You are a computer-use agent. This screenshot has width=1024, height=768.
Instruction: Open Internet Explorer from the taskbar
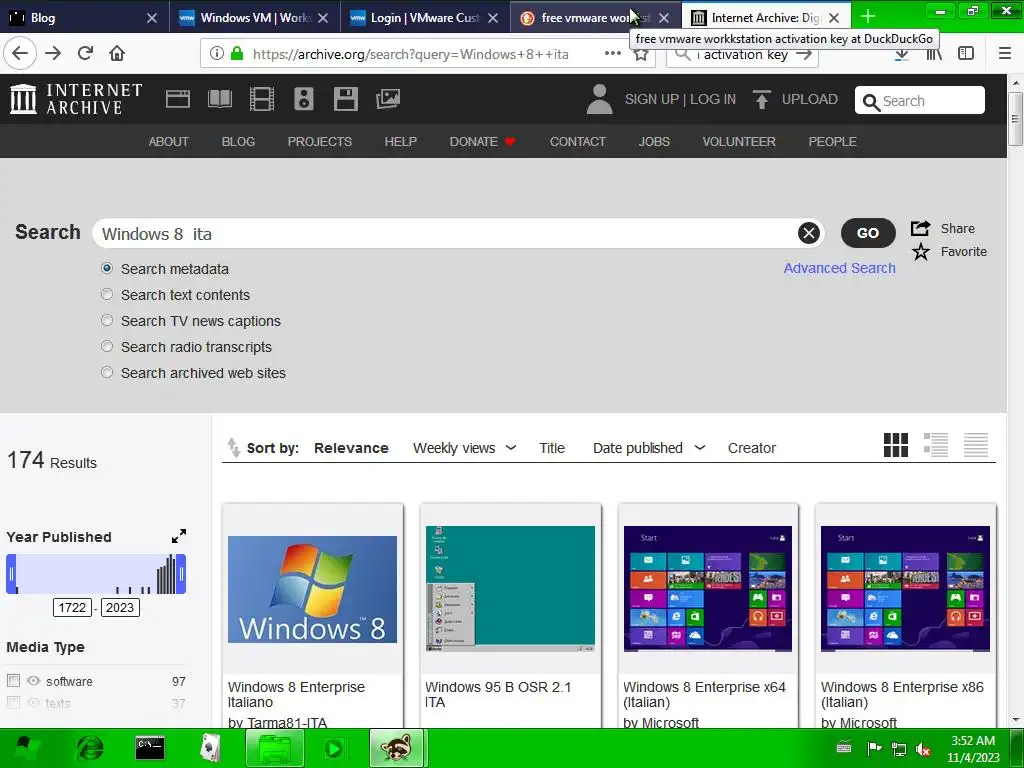click(x=90, y=748)
